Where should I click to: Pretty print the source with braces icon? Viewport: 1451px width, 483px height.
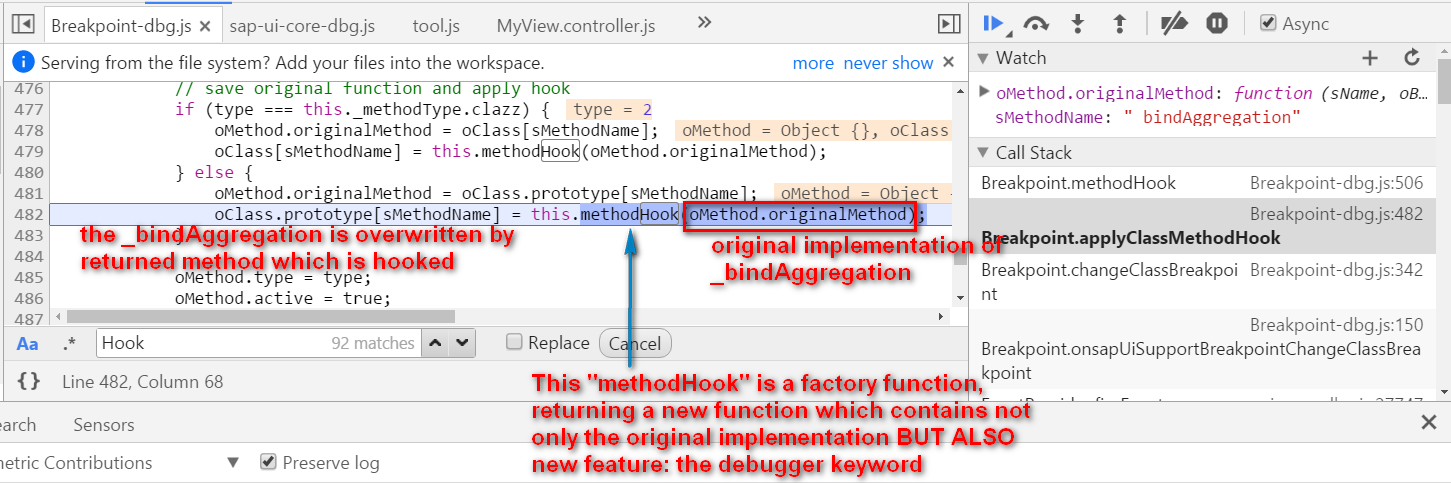(x=29, y=381)
